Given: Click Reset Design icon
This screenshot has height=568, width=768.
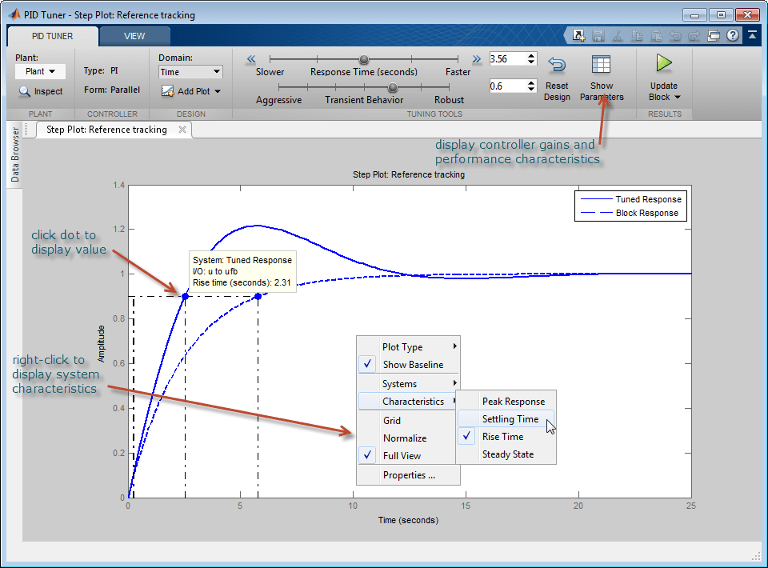Looking at the screenshot, I should (x=557, y=64).
